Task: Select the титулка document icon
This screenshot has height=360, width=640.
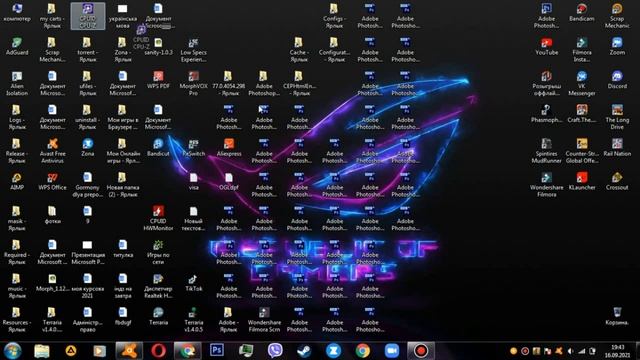Action: tap(123, 249)
